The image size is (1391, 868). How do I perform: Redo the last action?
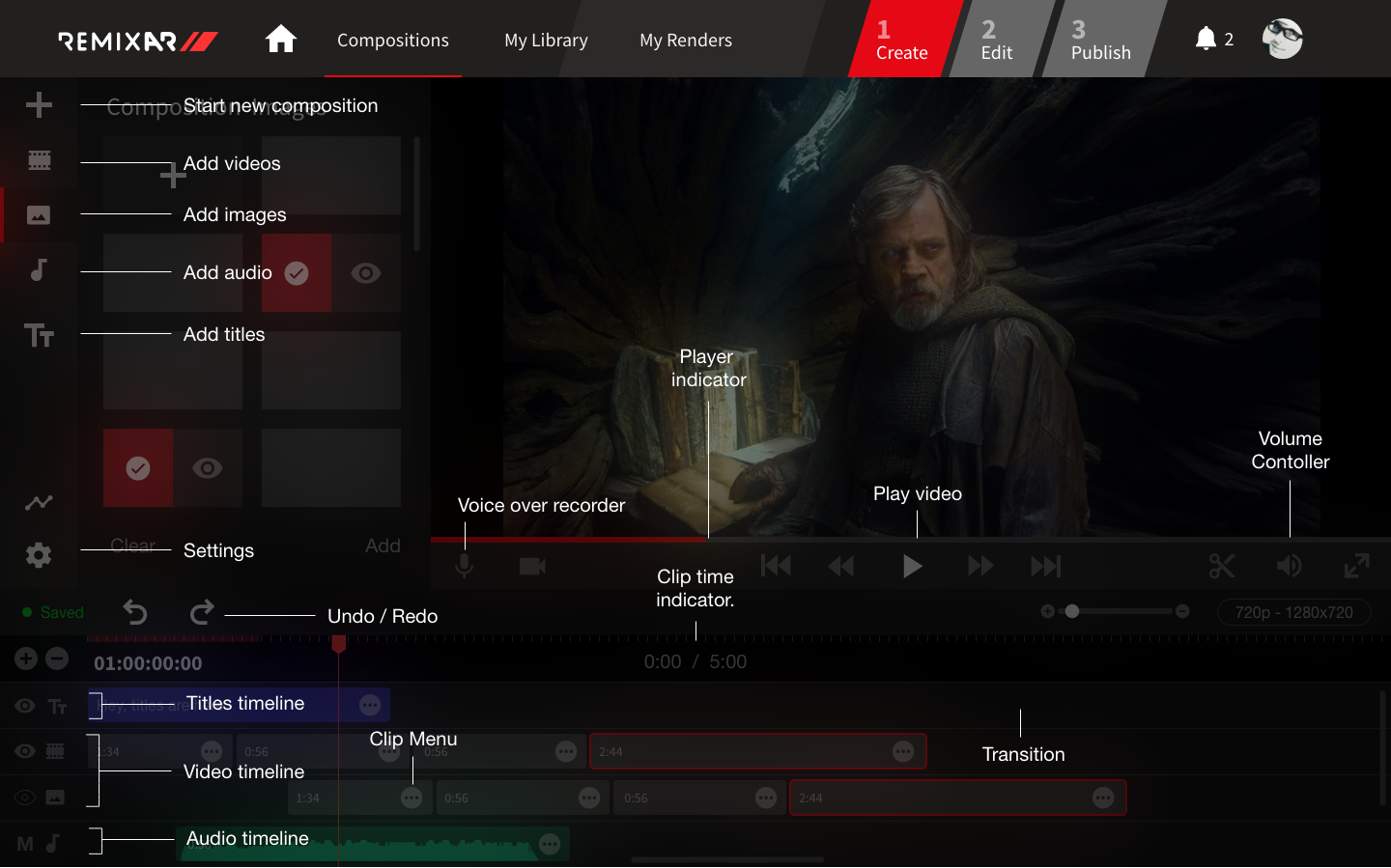(x=202, y=612)
